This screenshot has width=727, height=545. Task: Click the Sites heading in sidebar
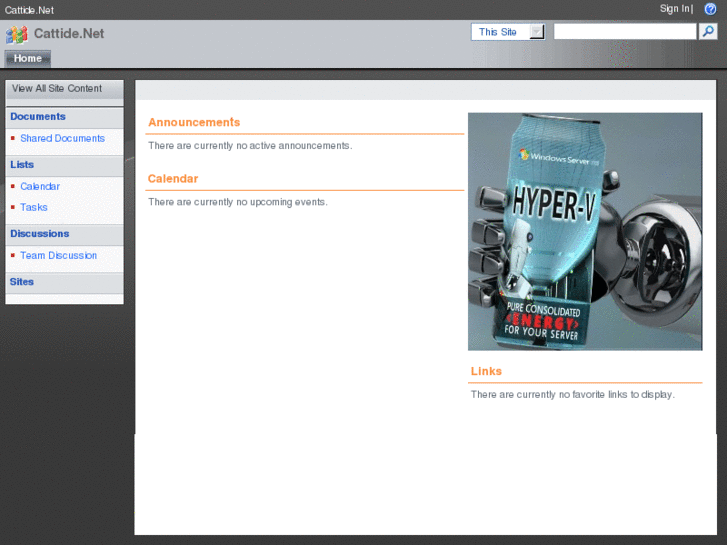pyautogui.click(x=22, y=282)
